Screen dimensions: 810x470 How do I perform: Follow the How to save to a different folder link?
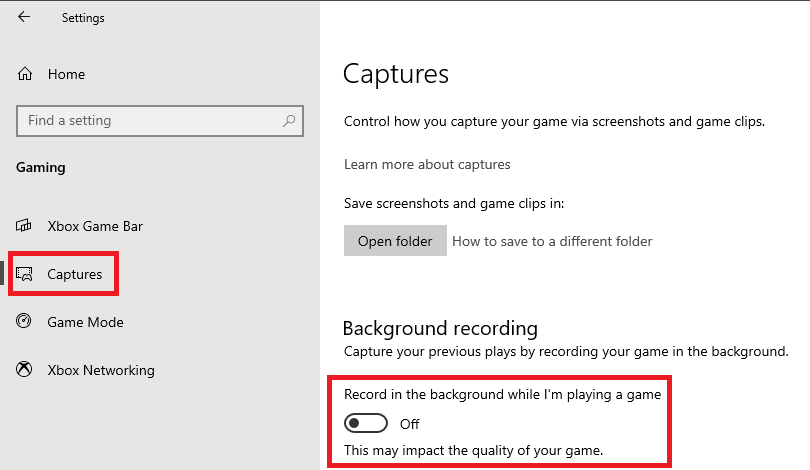coord(552,241)
